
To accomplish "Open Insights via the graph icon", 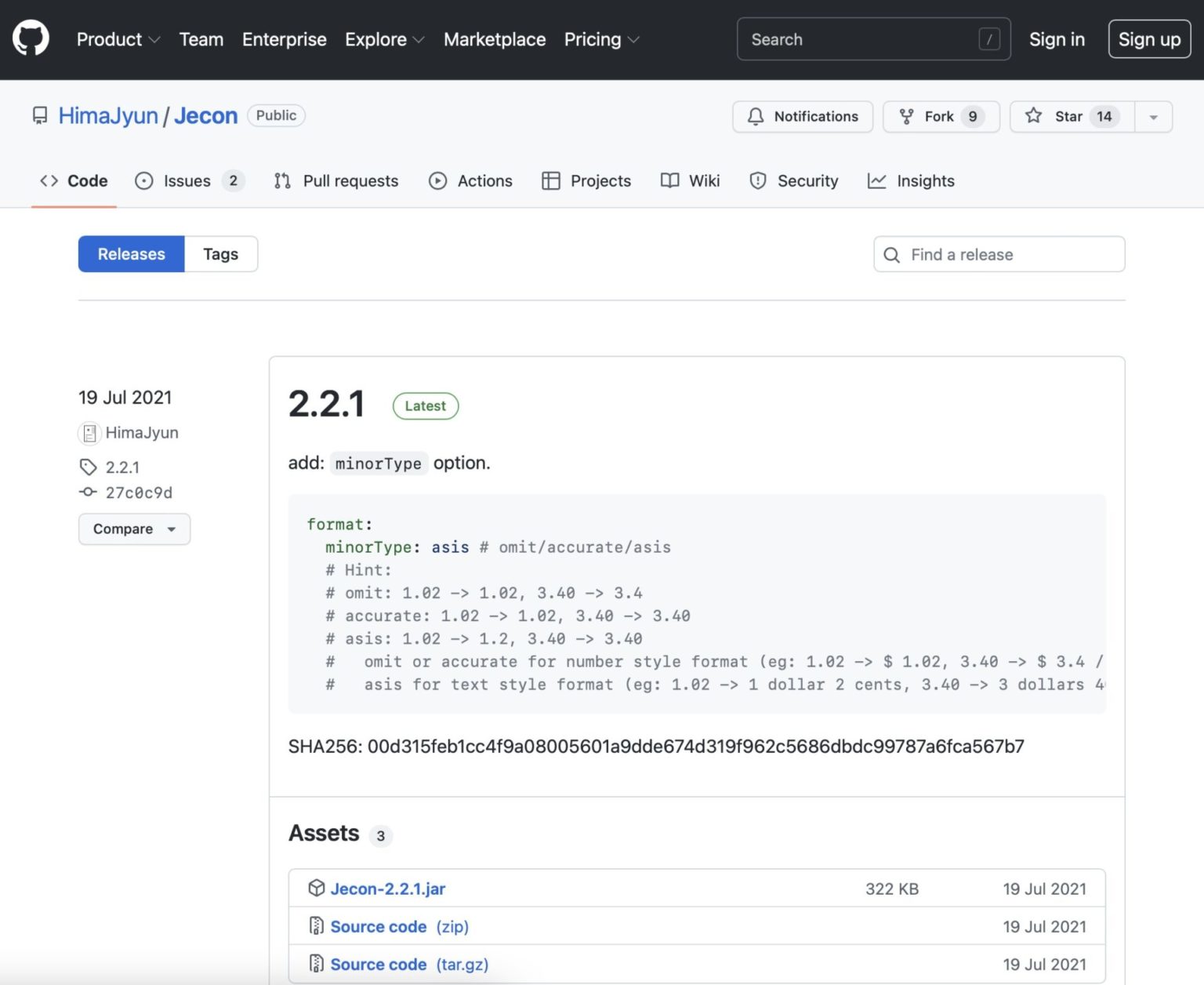I will pyautogui.click(x=876, y=180).
